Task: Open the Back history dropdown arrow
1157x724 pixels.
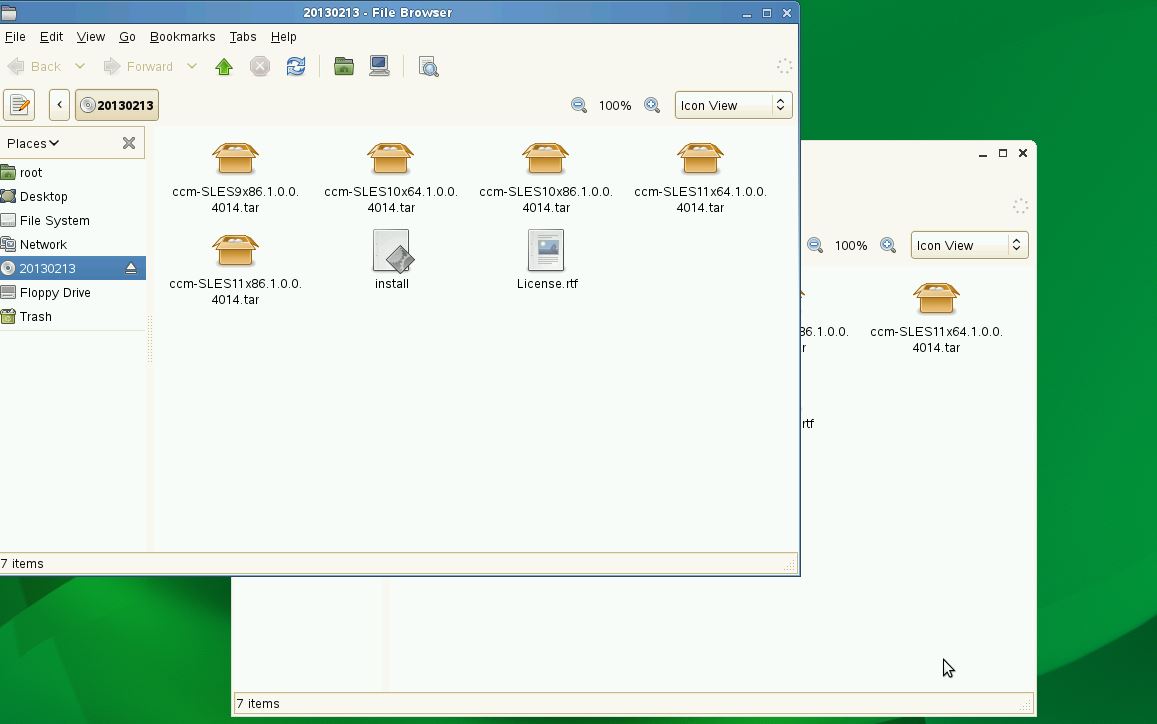Action: click(x=80, y=66)
